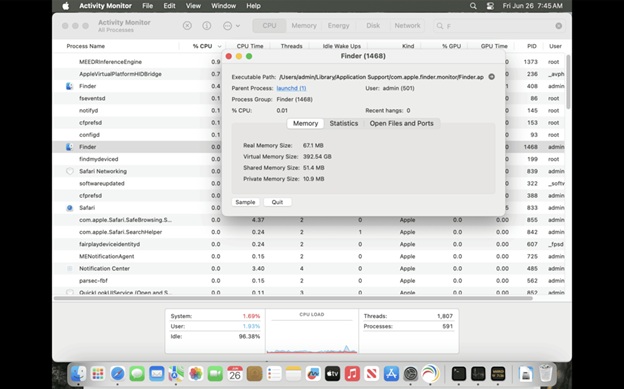
Task: Toggle sort direction chevron on % CPU column
Action: point(219,47)
